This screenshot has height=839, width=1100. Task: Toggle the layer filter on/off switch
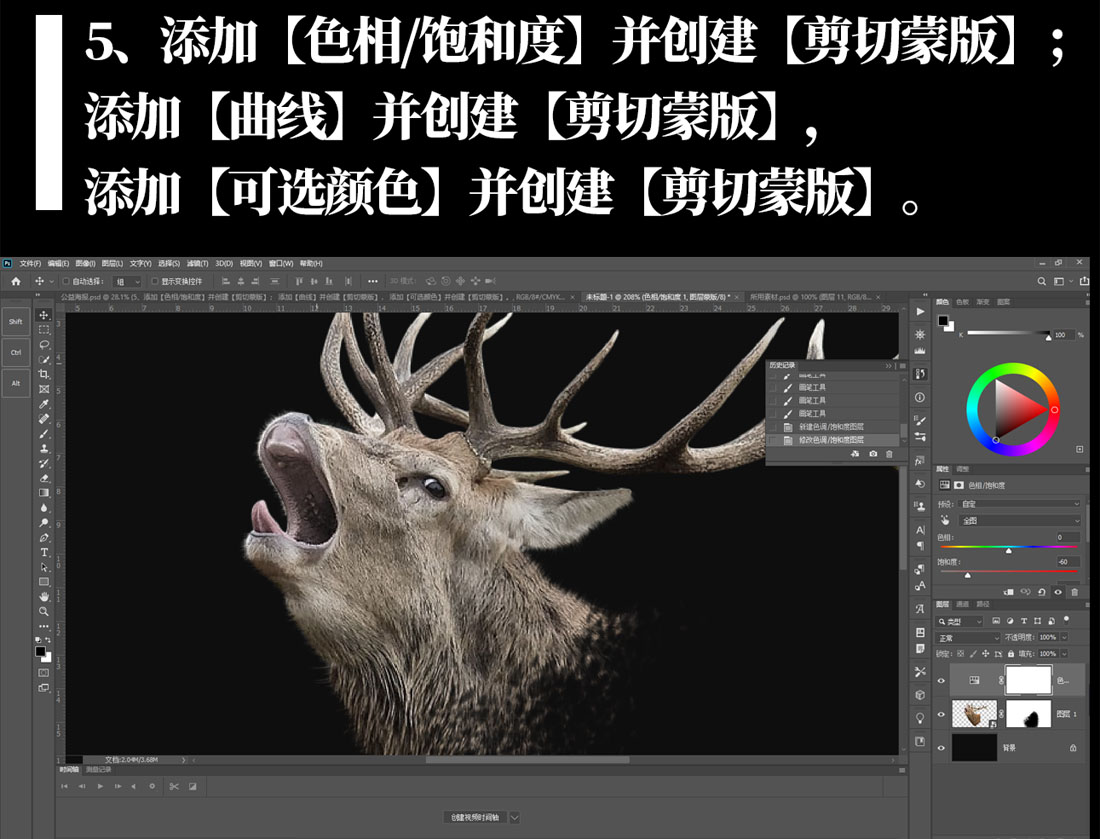coord(1067,620)
